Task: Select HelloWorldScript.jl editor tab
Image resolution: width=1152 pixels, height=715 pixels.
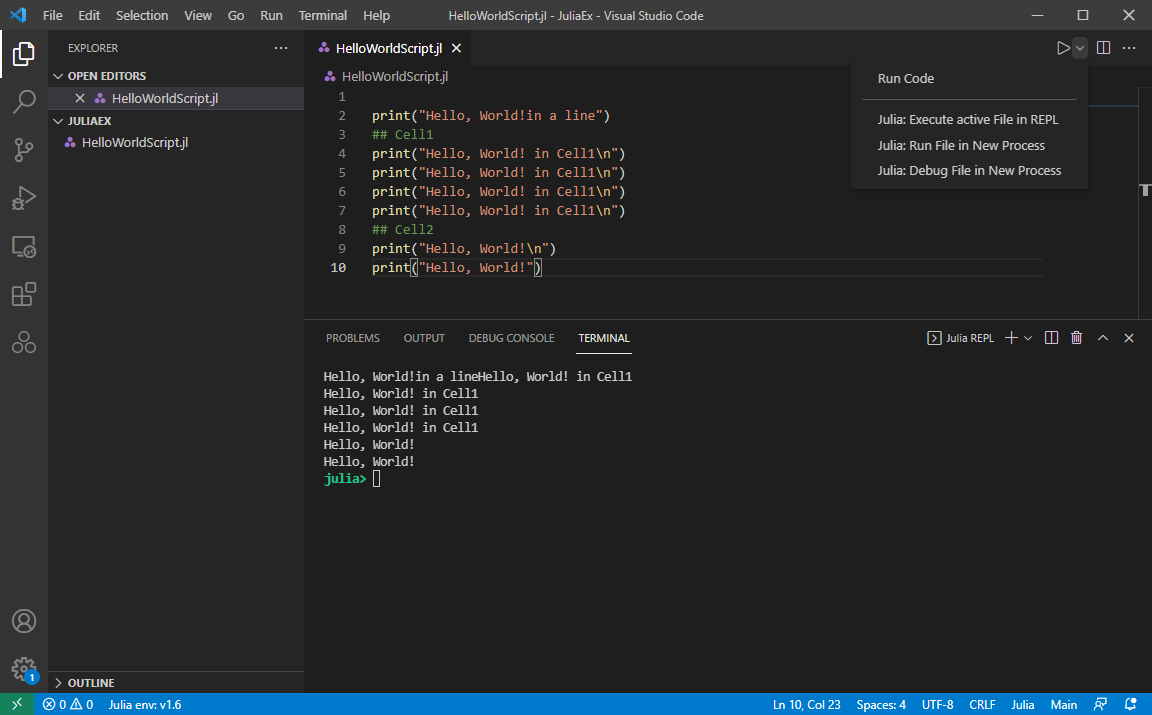Action: [x=389, y=48]
